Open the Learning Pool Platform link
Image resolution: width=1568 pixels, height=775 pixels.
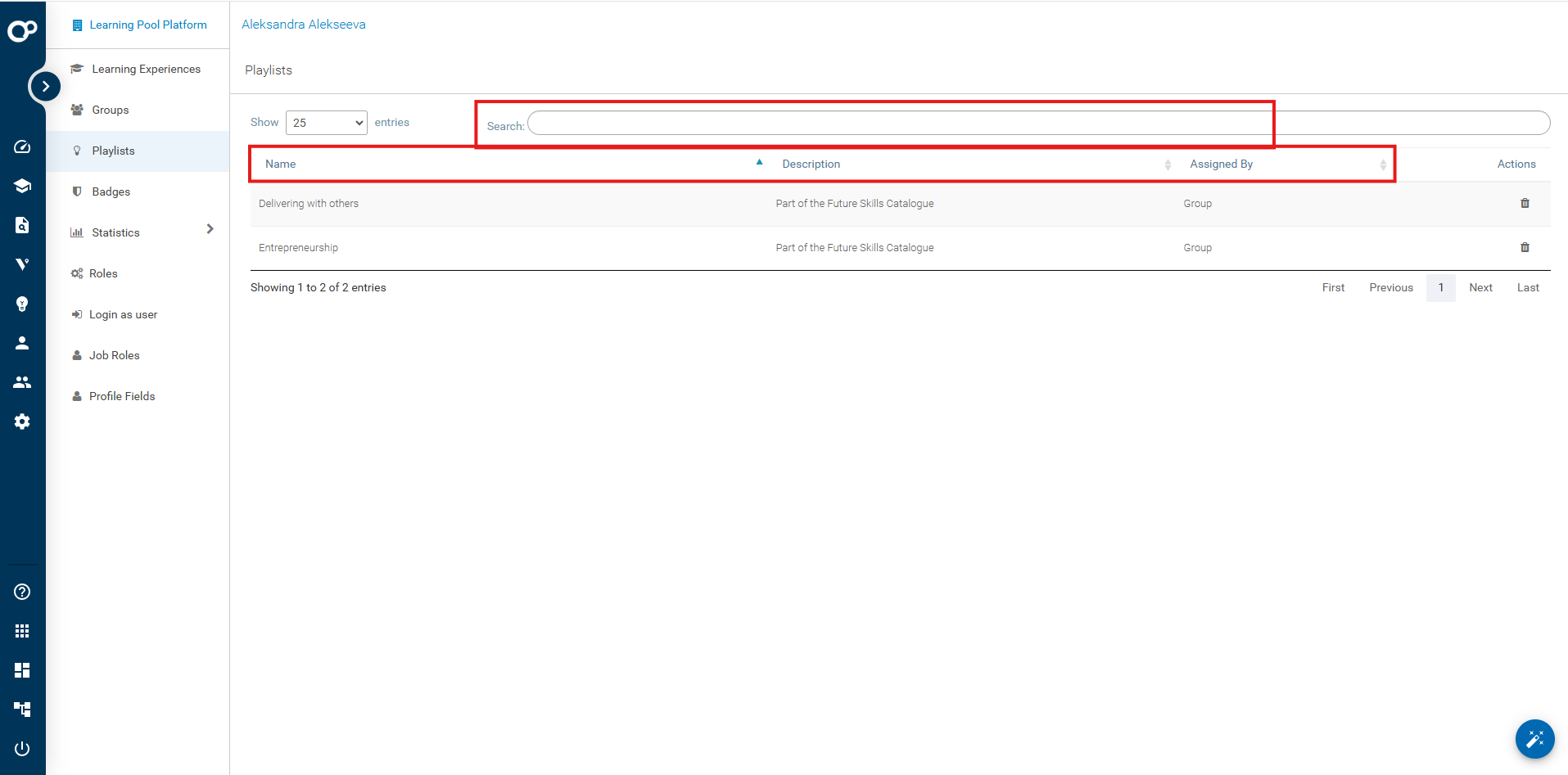coord(147,25)
